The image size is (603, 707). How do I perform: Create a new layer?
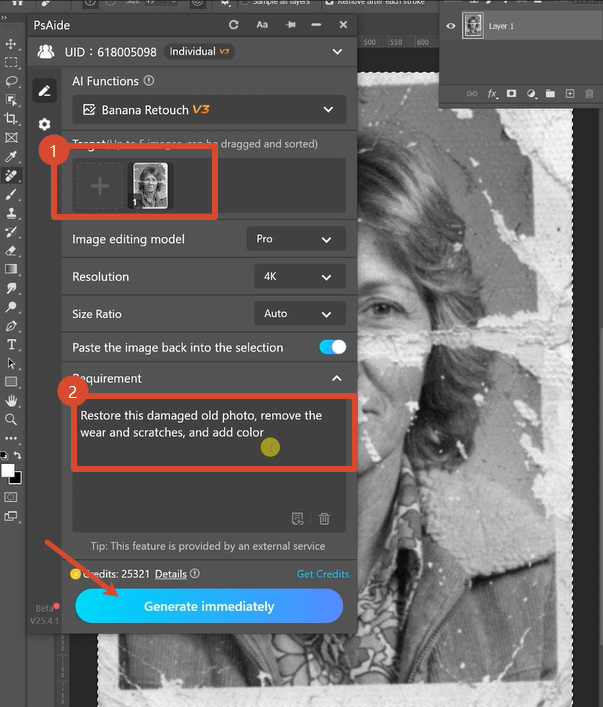click(570, 93)
